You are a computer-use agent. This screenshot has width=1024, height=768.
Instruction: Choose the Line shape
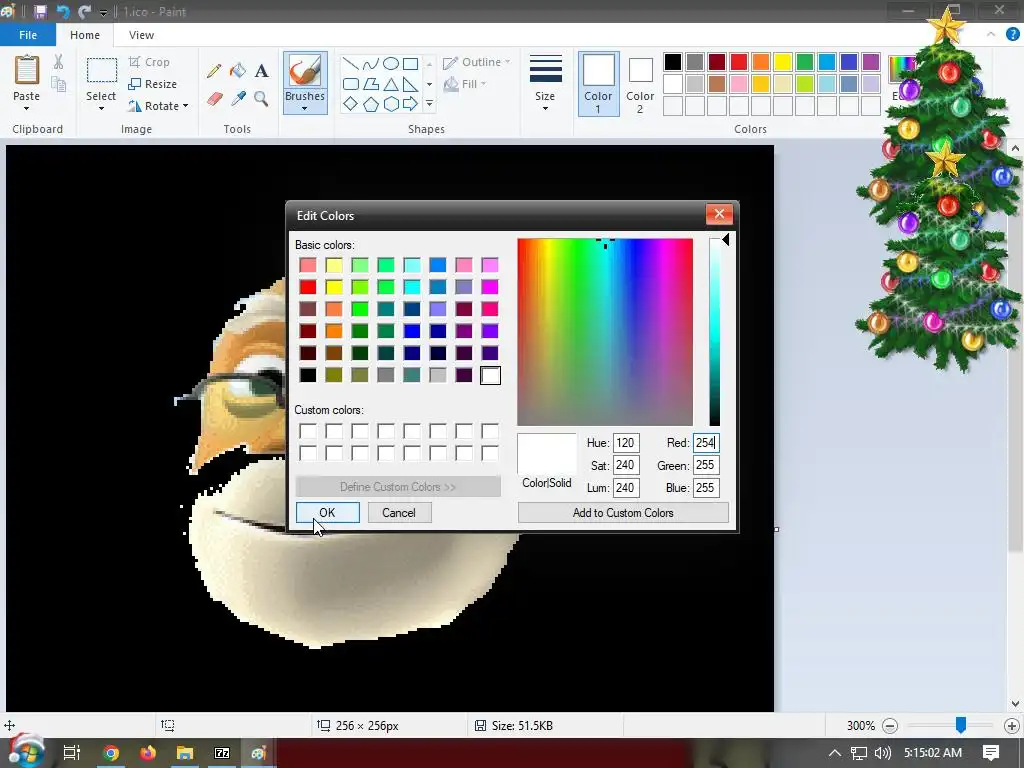coord(351,63)
